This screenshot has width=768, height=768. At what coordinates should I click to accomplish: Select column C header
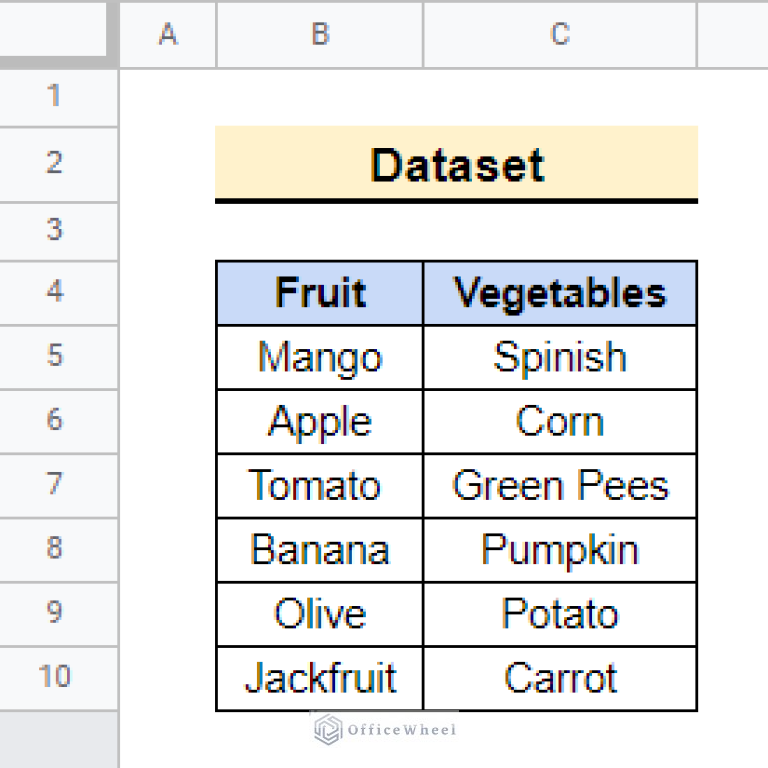point(560,34)
